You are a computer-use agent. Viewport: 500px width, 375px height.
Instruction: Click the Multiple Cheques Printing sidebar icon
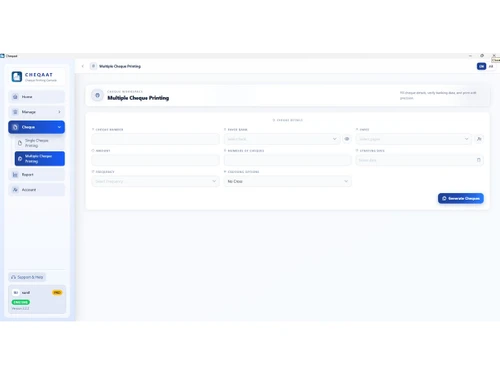click(x=20, y=159)
